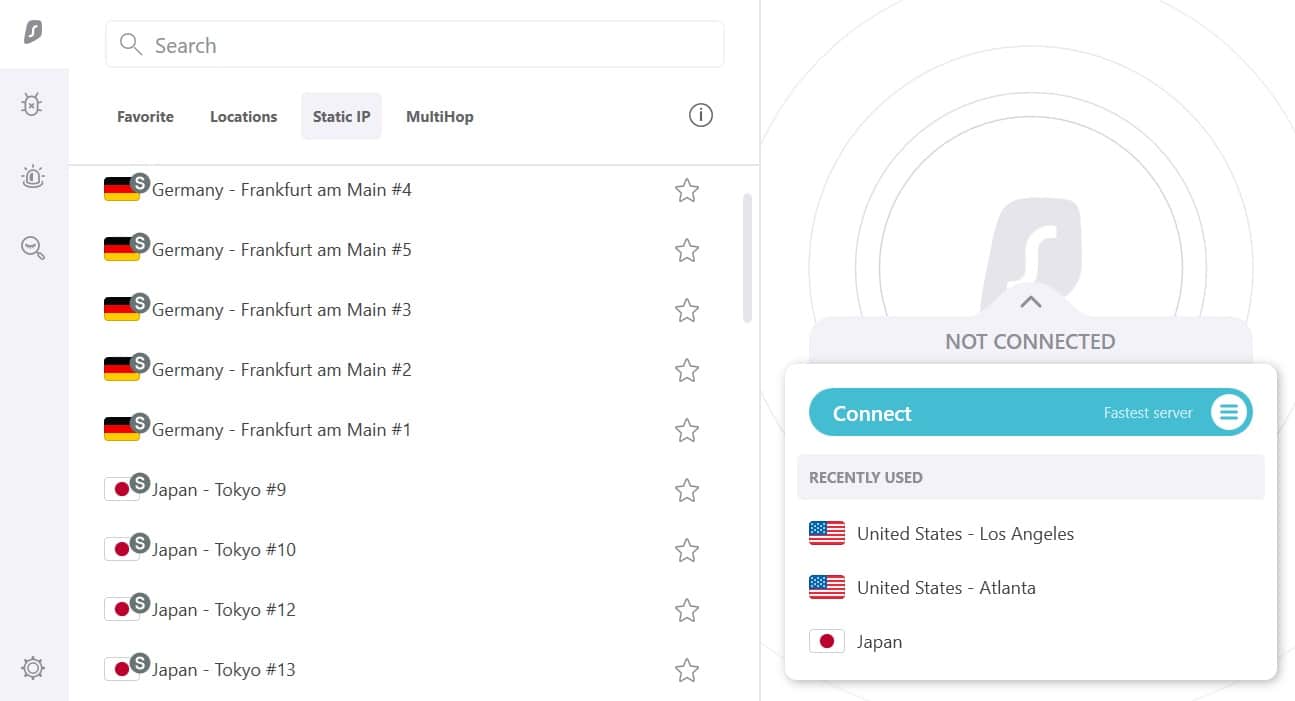Favorite Germany - Frankfurt am Main #1 star
Viewport: 1295px width, 701px height.
coord(687,430)
